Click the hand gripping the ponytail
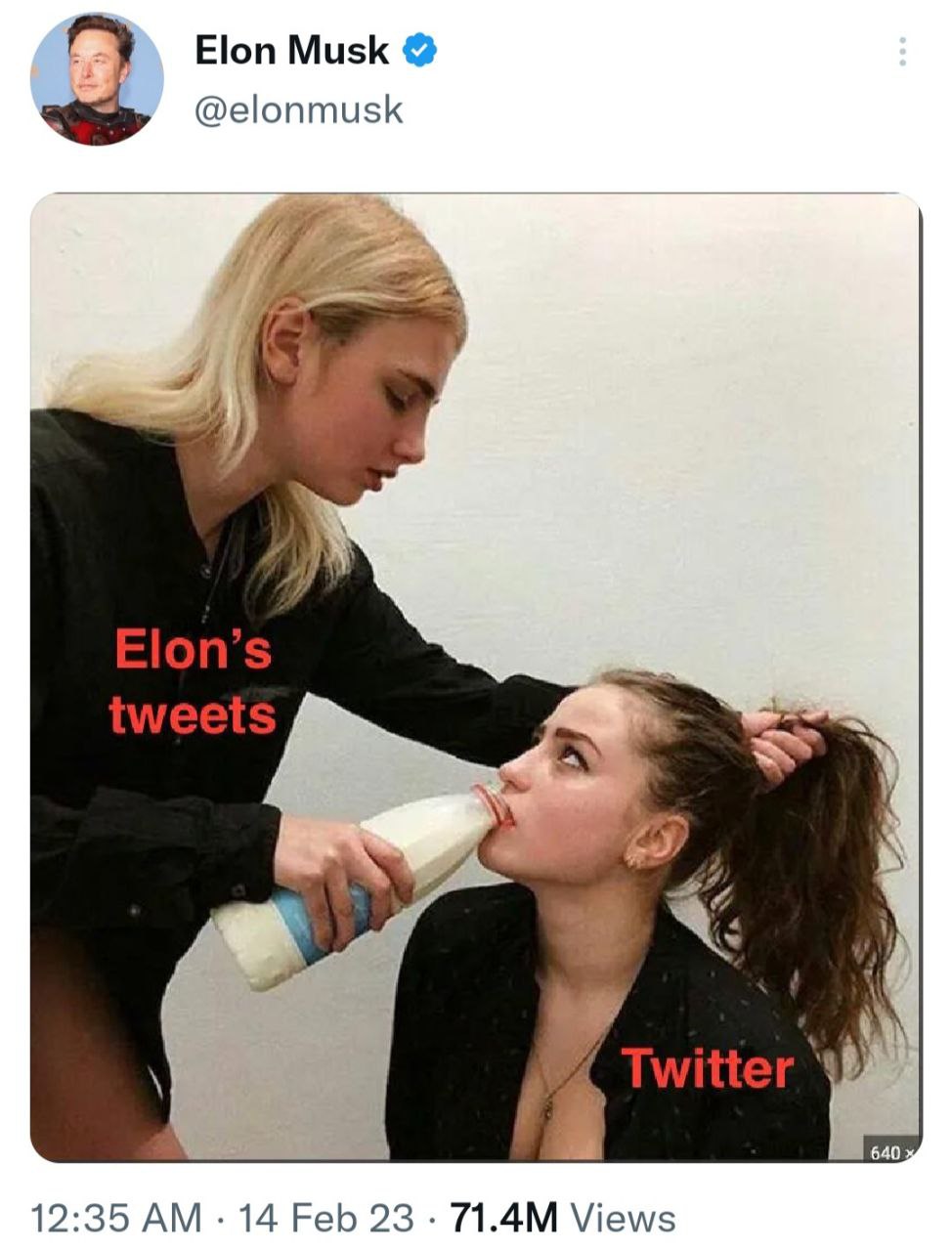The image size is (952, 1251). click(x=783, y=745)
